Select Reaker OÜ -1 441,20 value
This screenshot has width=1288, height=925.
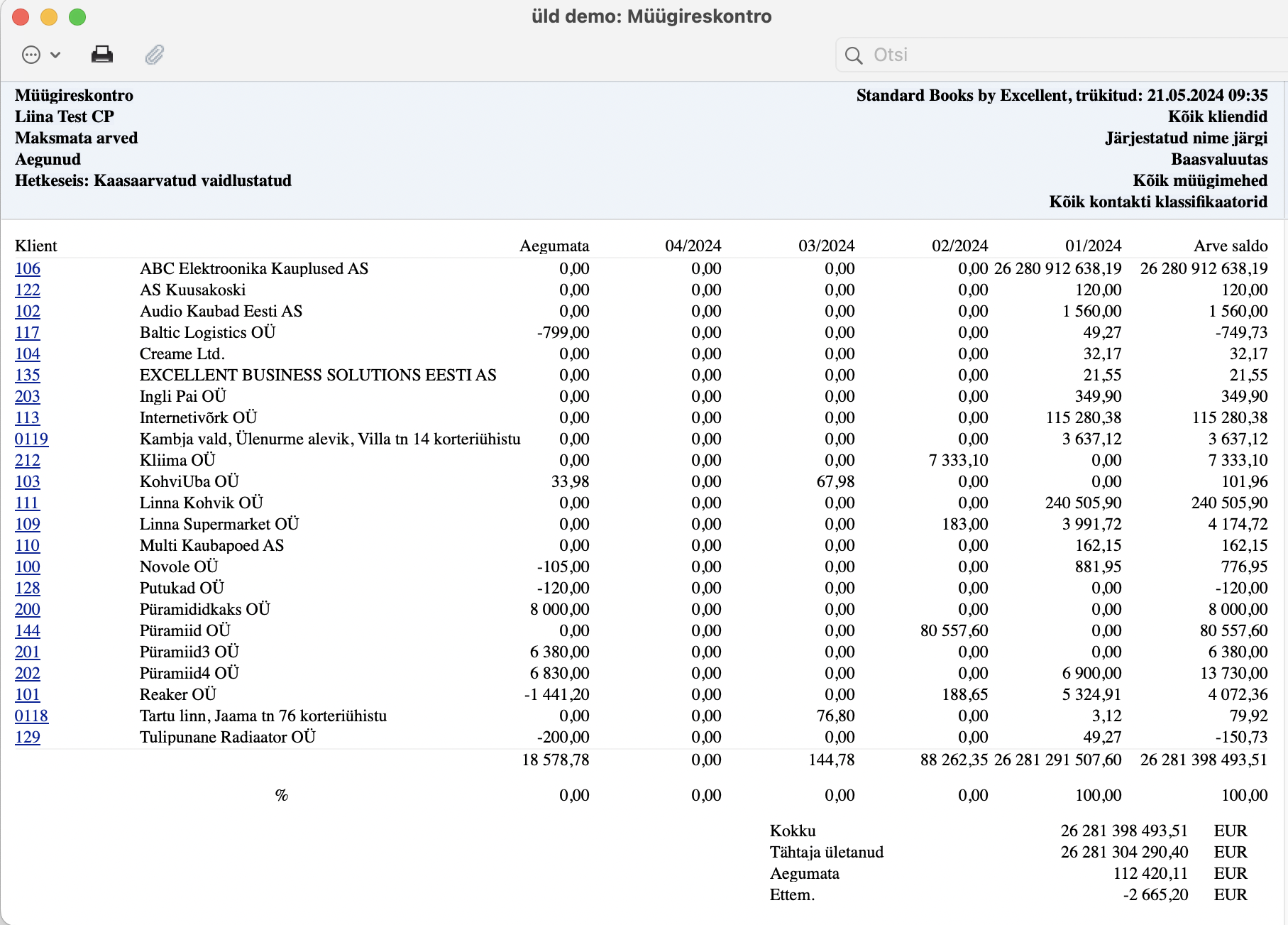click(x=557, y=694)
